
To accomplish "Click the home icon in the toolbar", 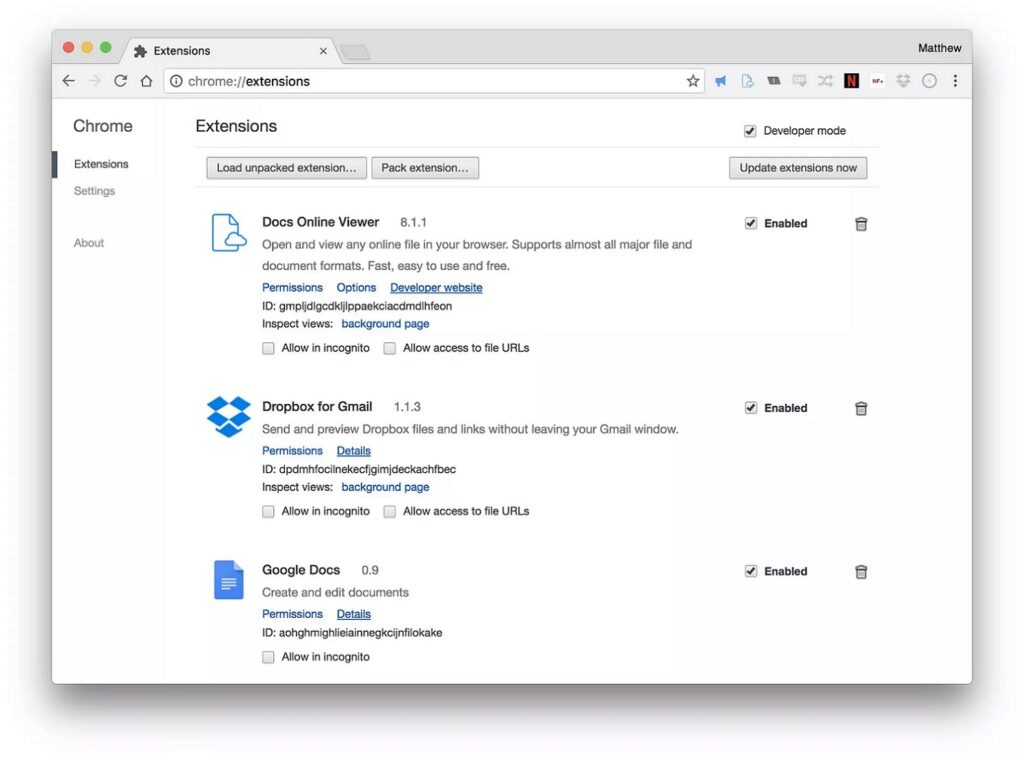I will click(146, 81).
